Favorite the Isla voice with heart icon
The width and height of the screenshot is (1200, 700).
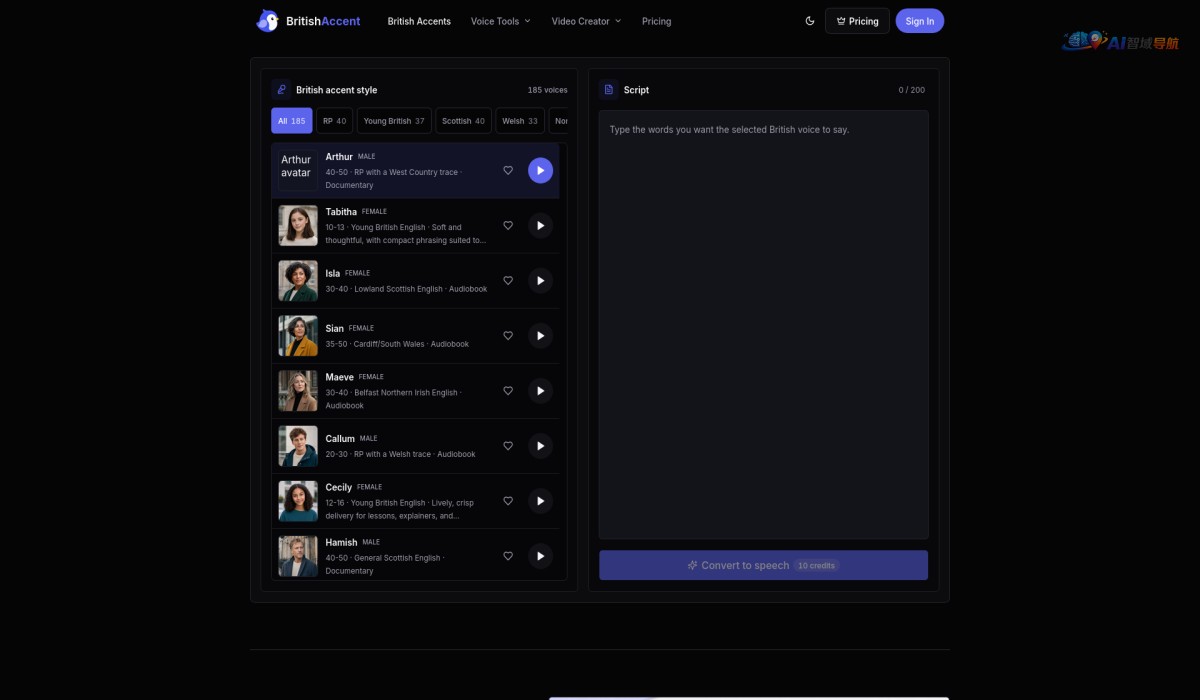(508, 280)
